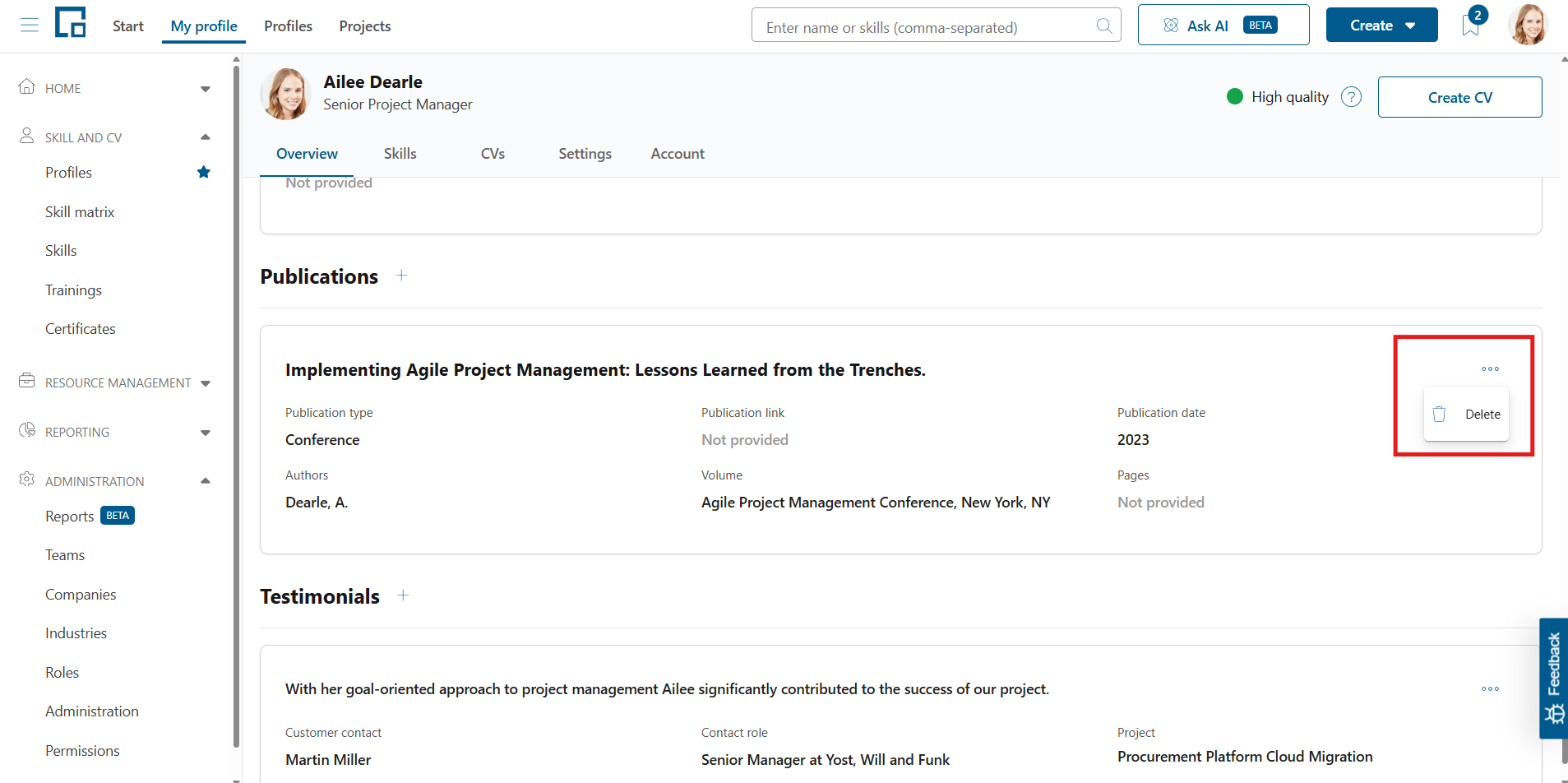Click the Ask AI beta button
This screenshot has height=783, width=1568.
pyautogui.click(x=1223, y=25)
